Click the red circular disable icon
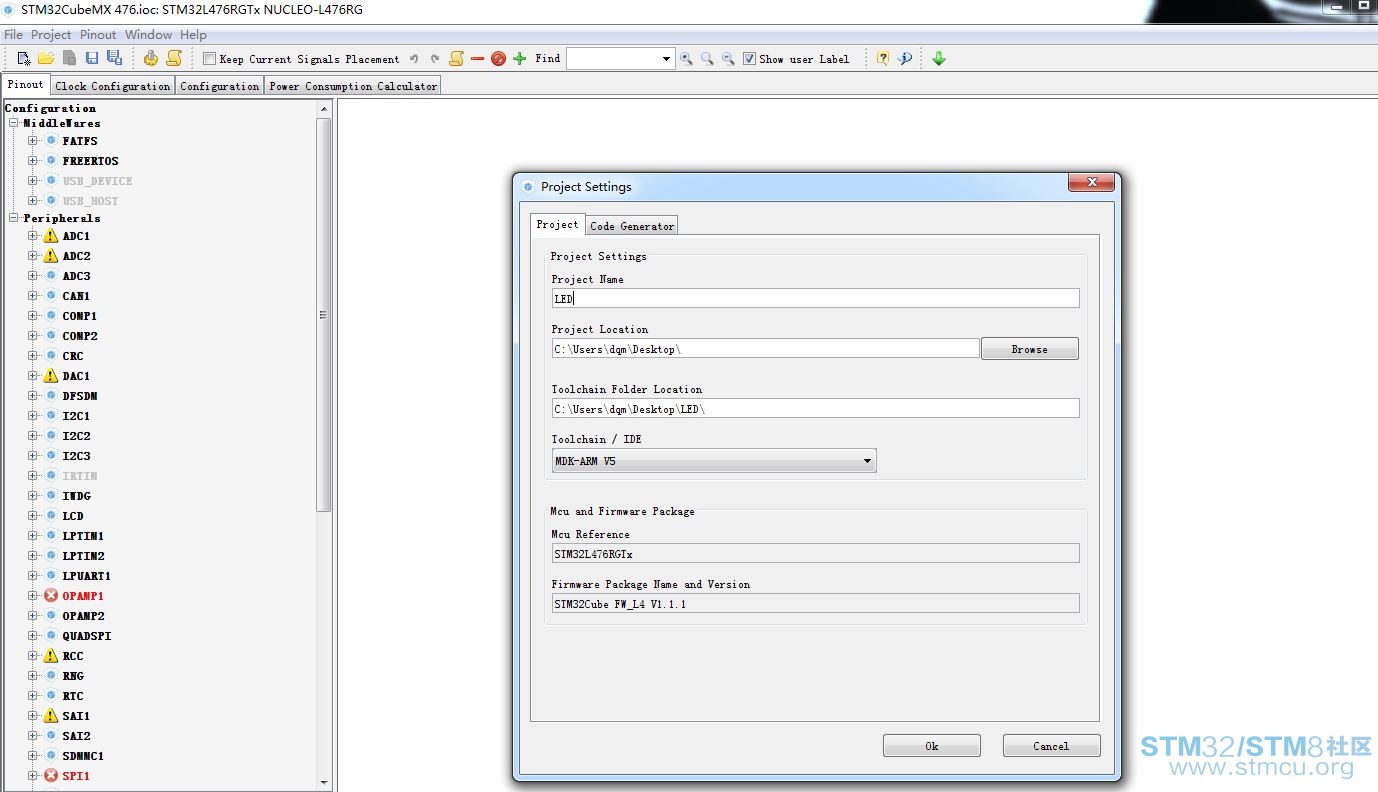This screenshot has width=1378, height=792. click(x=498, y=59)
